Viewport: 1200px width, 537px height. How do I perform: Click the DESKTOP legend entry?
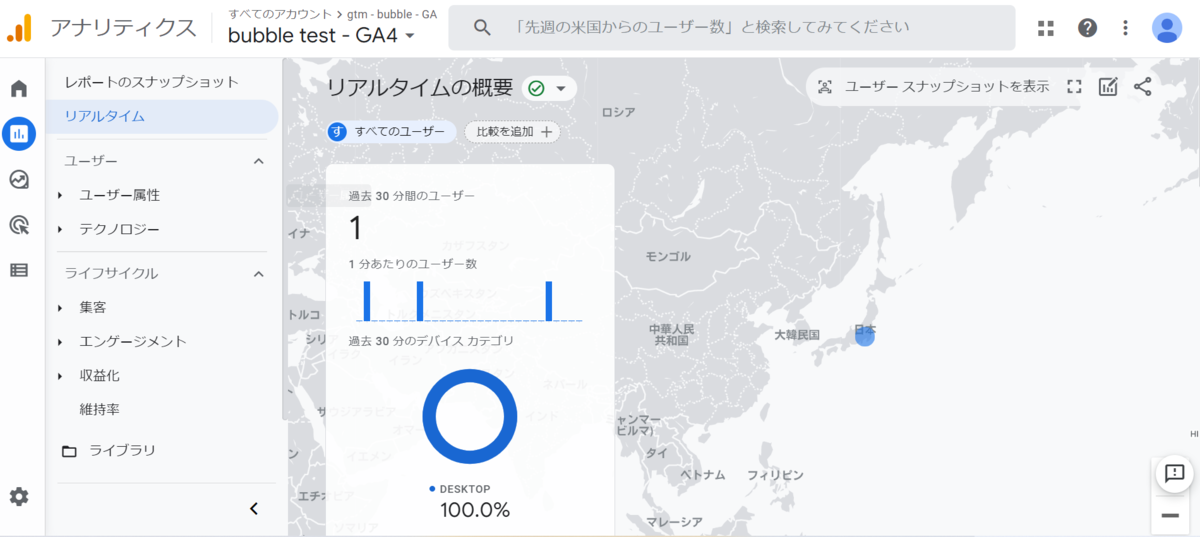(x=460, y=489)
